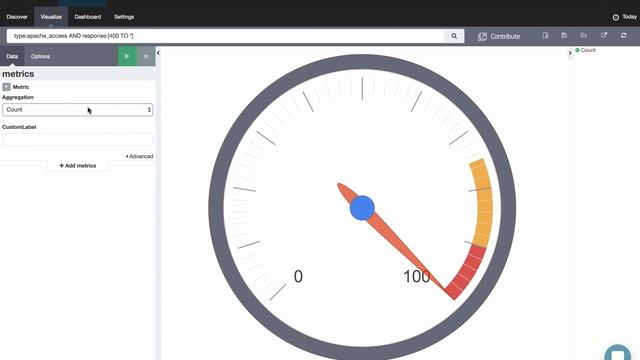Collapse the legend using the right chevron
The image size is (640, 360).
click(x=570, y=53)
